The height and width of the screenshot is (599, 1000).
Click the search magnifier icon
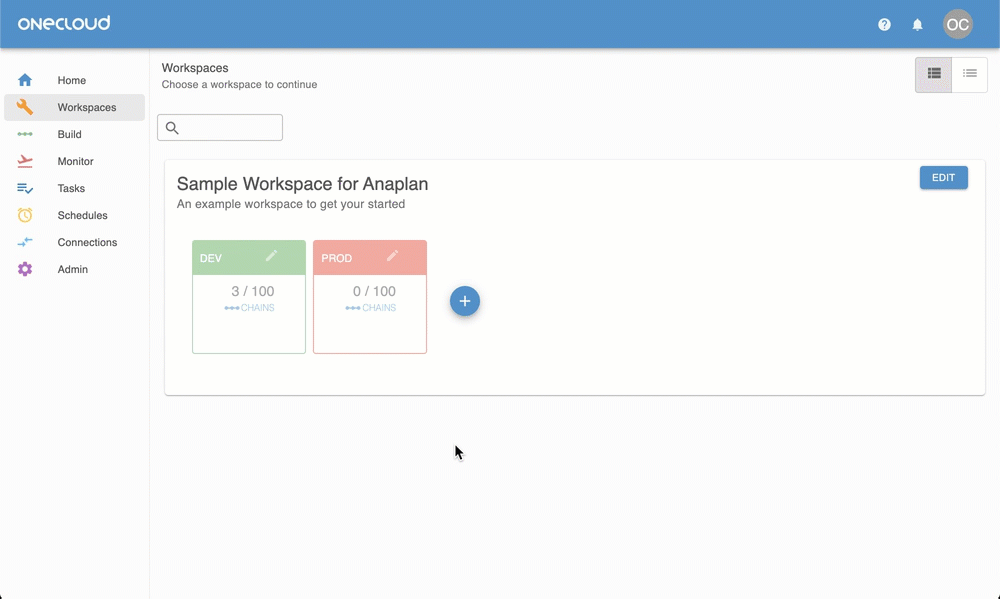pos(172,128)
